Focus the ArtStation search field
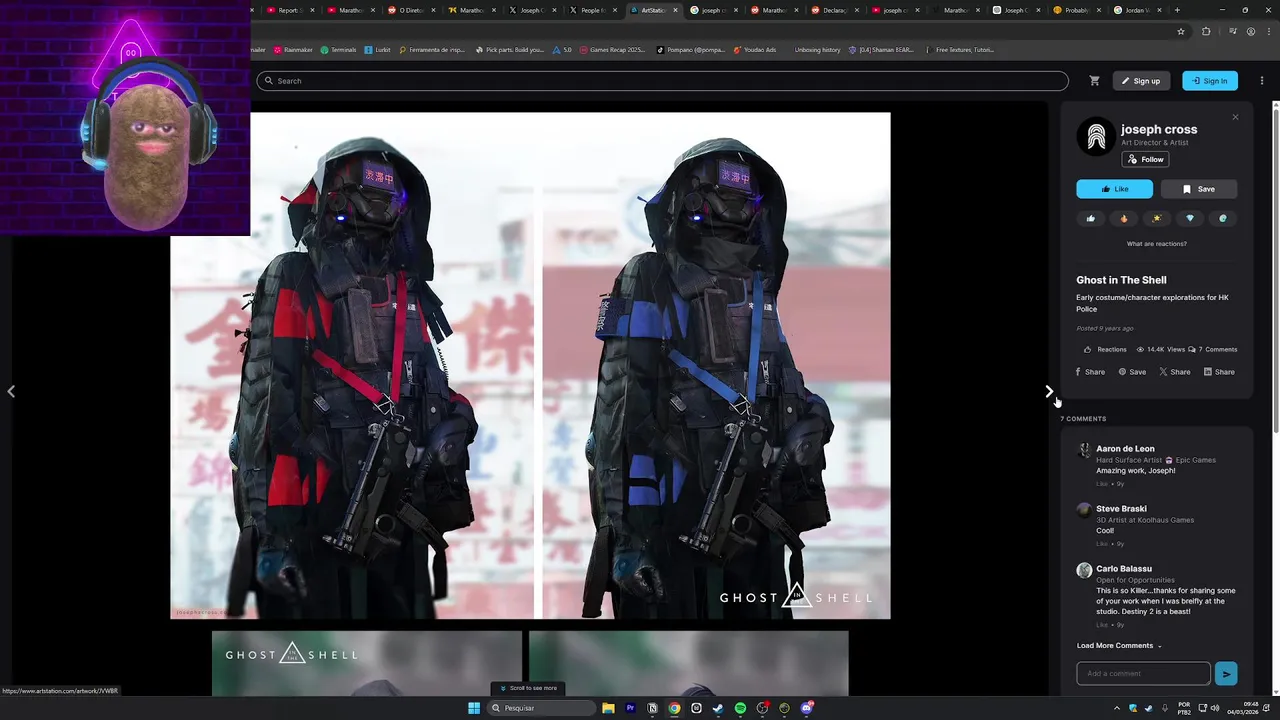 (x=662, y=81)
